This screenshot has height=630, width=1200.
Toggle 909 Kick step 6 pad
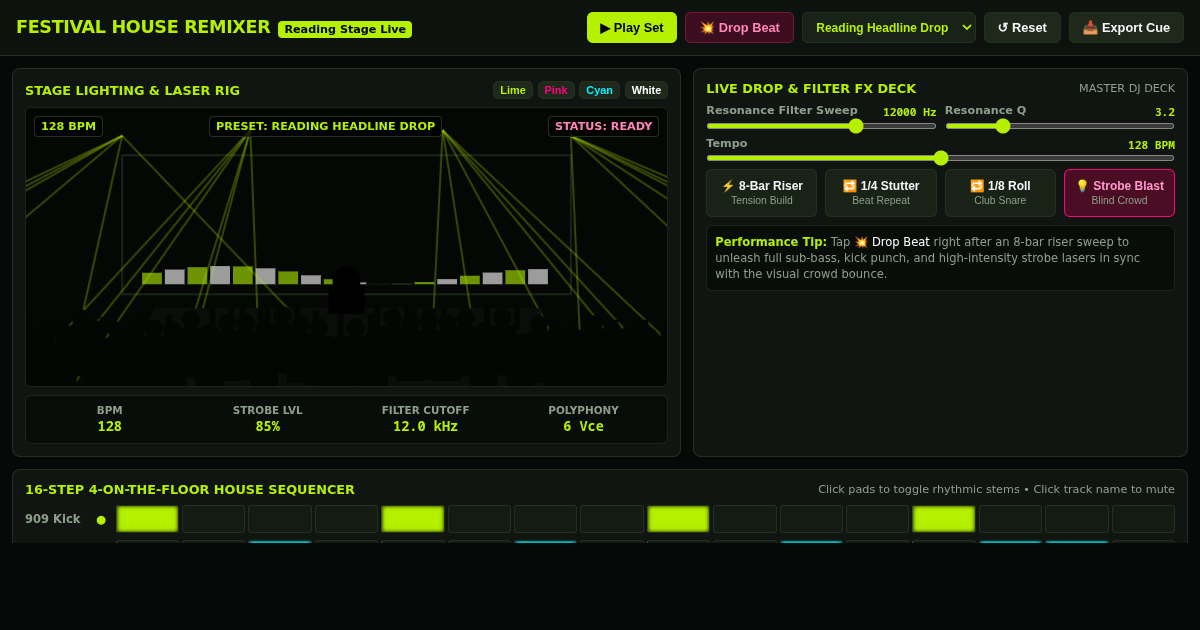(479, 519)
